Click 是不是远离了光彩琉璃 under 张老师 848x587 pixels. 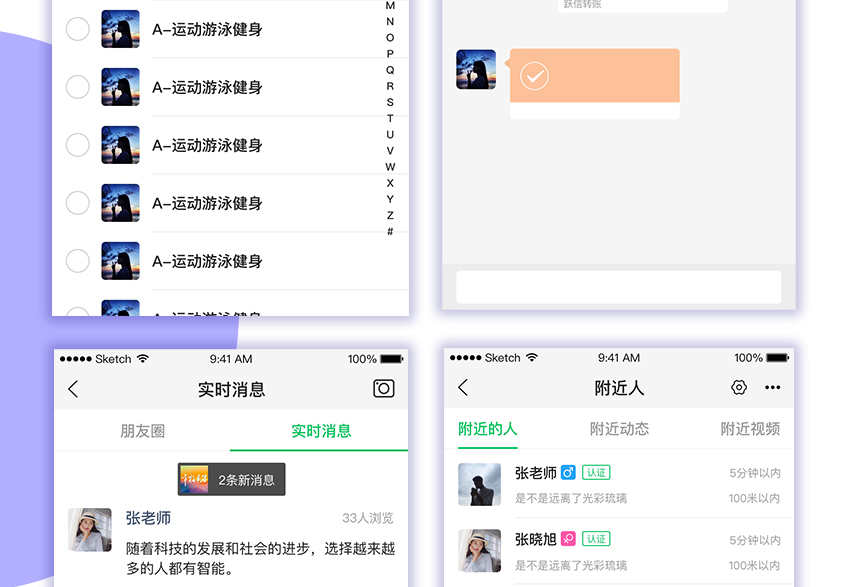coord(571,498)
